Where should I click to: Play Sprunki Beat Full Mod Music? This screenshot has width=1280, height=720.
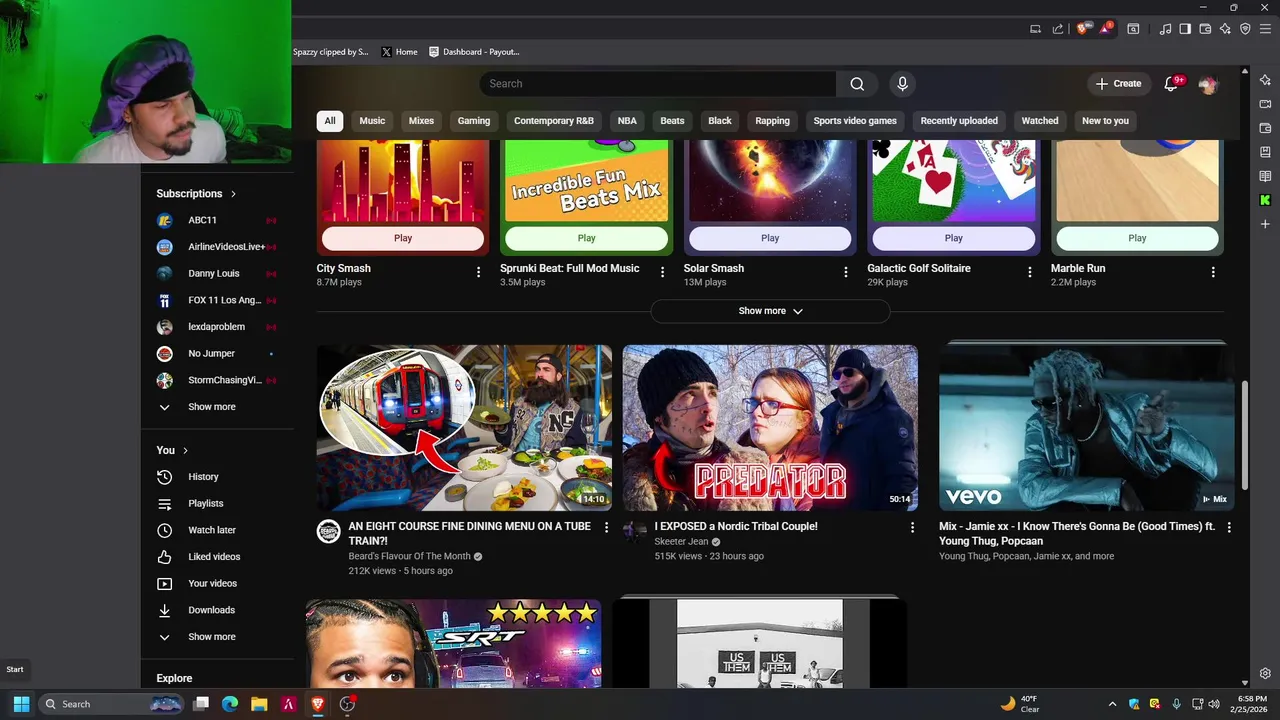coord(586,238)
